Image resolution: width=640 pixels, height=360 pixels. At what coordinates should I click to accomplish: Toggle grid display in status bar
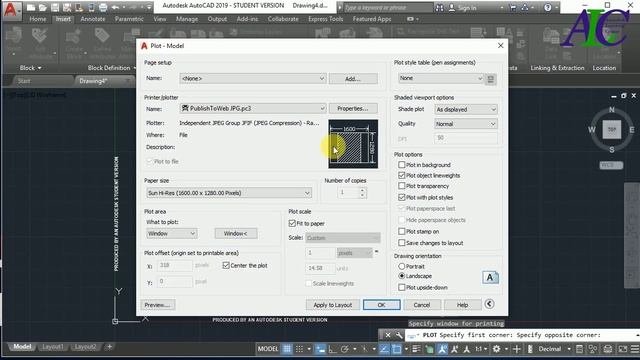287,349
